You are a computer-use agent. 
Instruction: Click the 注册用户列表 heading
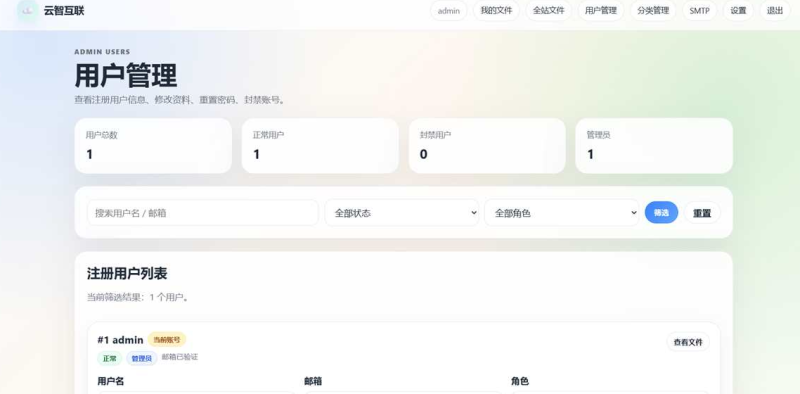127,274
